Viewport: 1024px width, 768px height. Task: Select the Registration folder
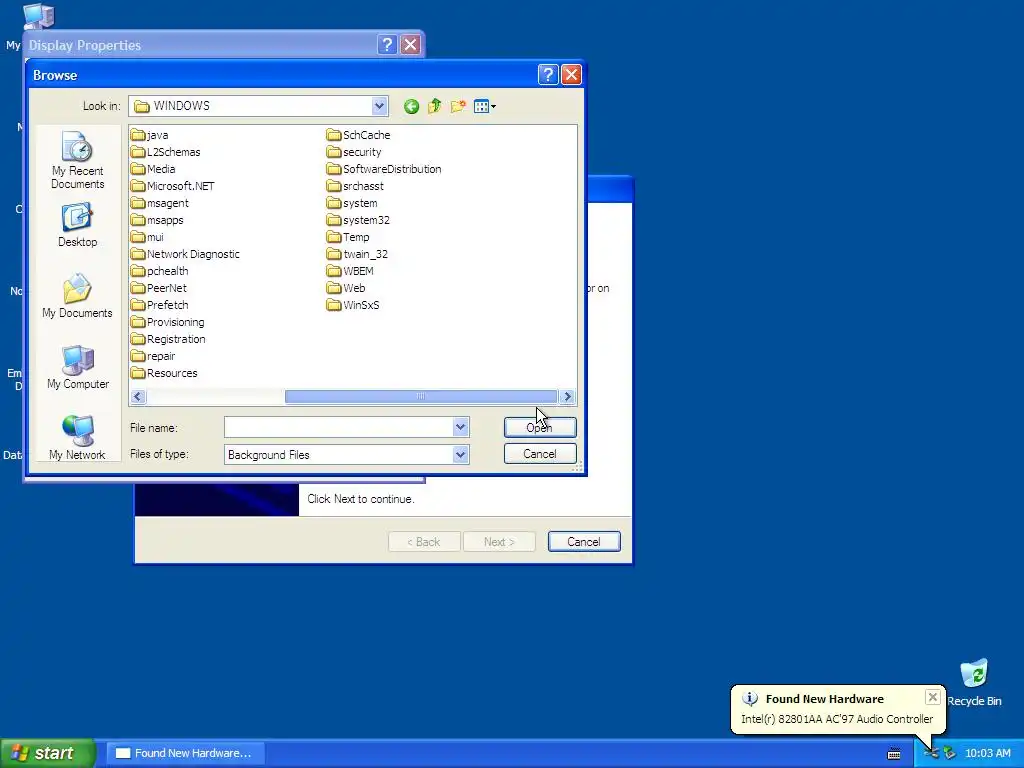pyautogui.click(x=168, y=339)
